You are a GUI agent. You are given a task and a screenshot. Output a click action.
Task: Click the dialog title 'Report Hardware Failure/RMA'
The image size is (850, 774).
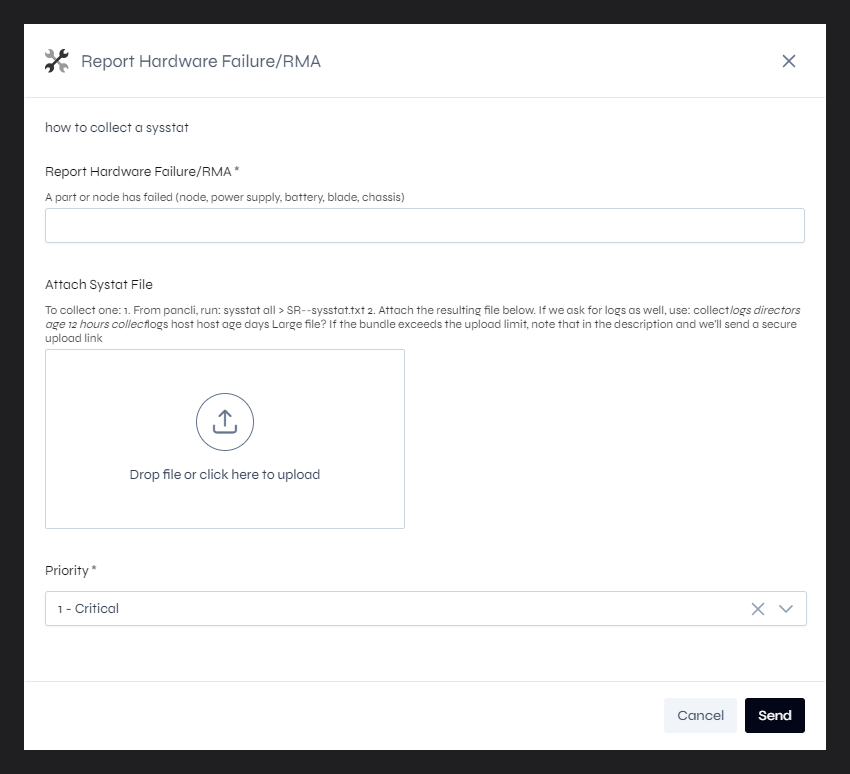(x=201, y=61)
